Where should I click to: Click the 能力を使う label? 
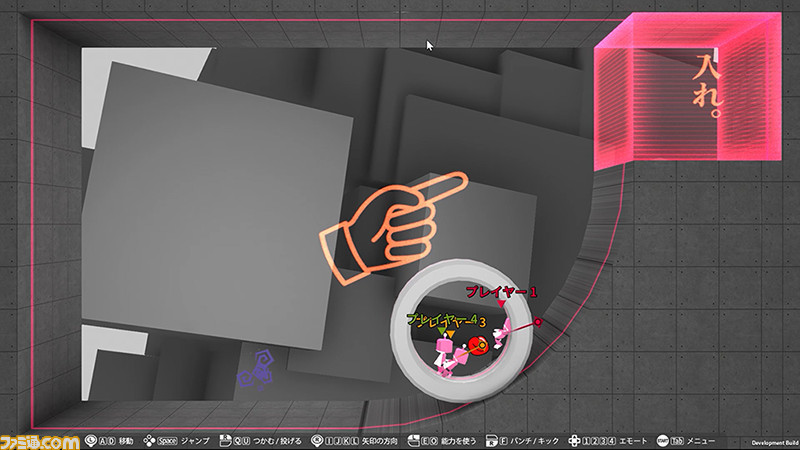459,441
